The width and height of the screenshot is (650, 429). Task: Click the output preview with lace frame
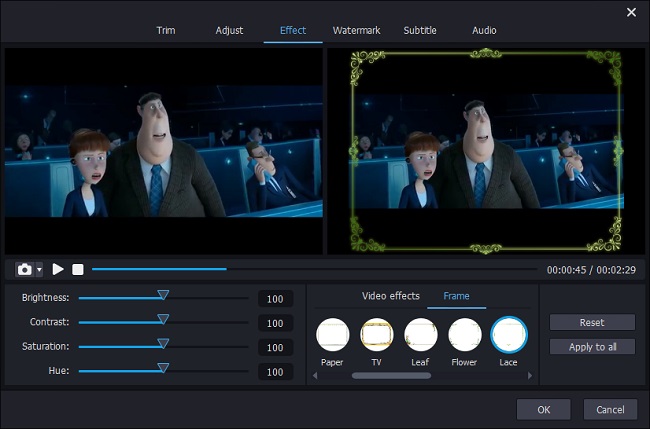[x=486, y=151]
